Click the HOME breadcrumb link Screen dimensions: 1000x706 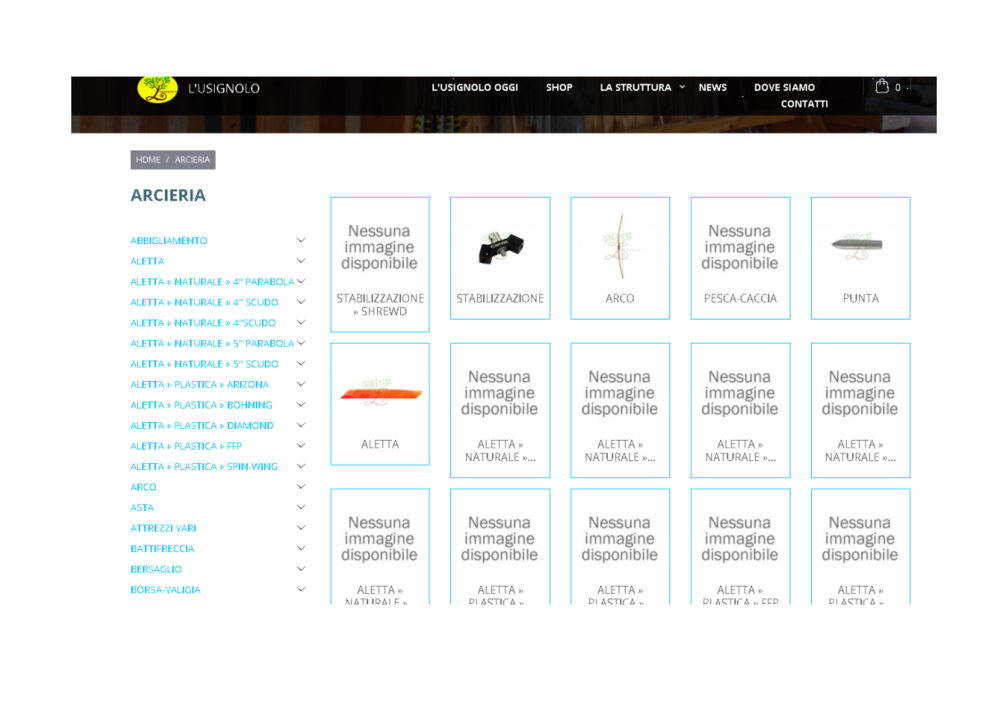[x=148, y=159]
